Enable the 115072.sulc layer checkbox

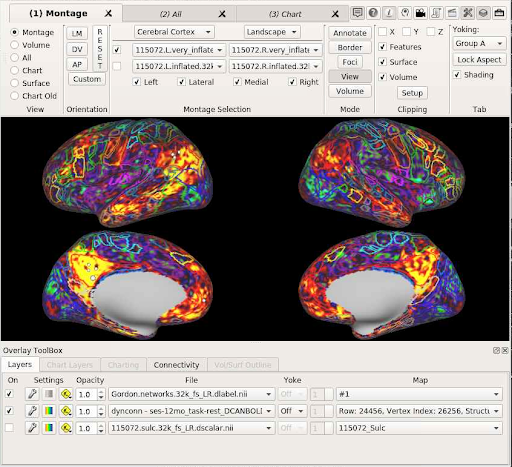click(10, 428)
